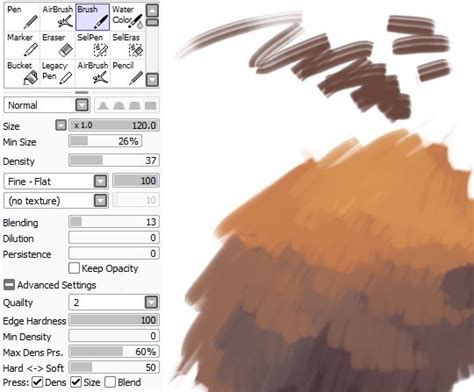Choose the Pencil tool
The height and width of the screenshot is (392, 474).
coord(128,73)
